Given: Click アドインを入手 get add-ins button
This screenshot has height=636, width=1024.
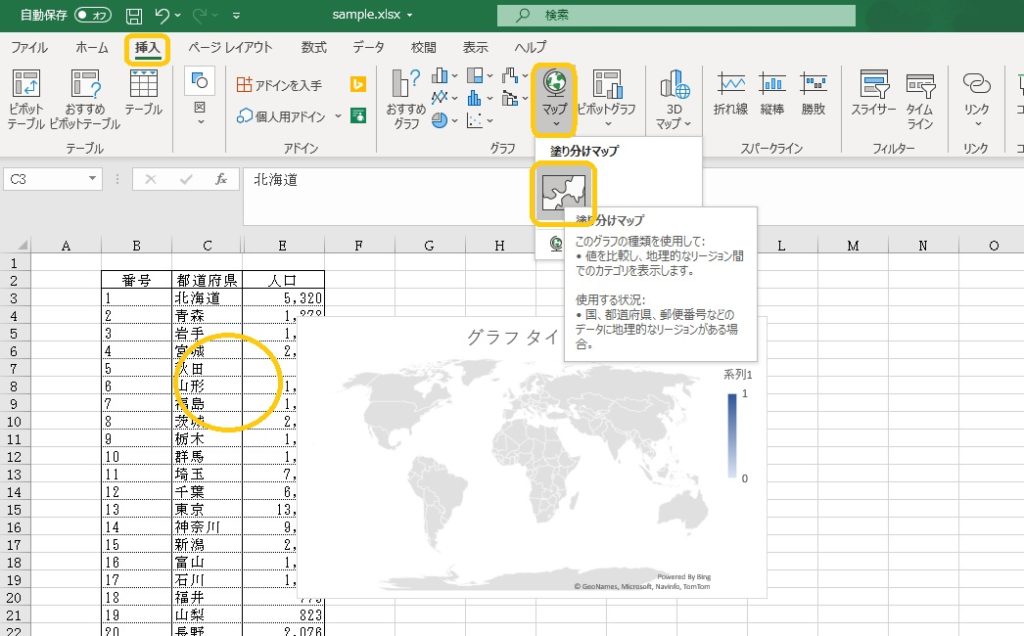Looking at the screenshot, I should pyautogui.click(x=279, y=85).
